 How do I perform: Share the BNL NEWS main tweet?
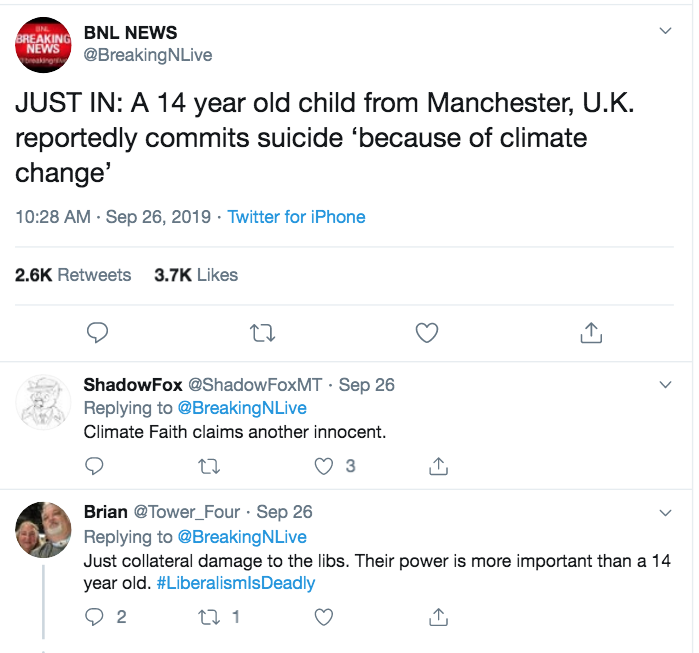coord(591,332)
